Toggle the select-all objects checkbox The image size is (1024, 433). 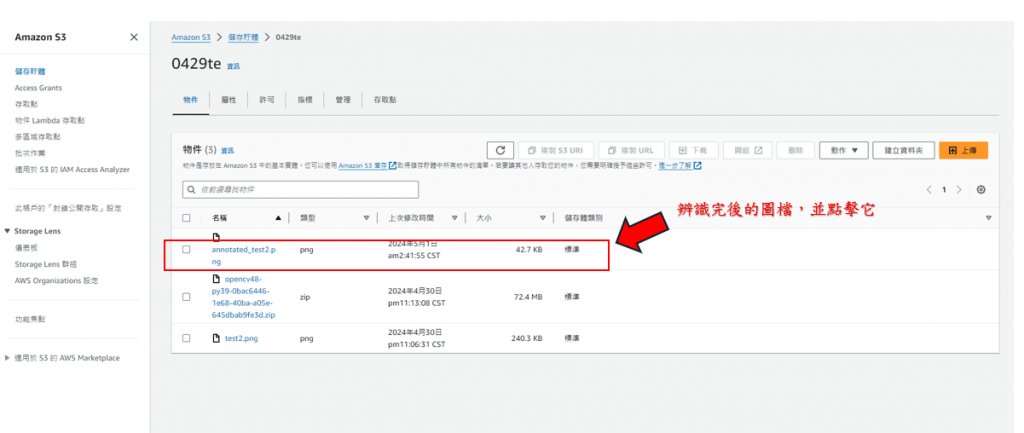[x=187, y=218]
